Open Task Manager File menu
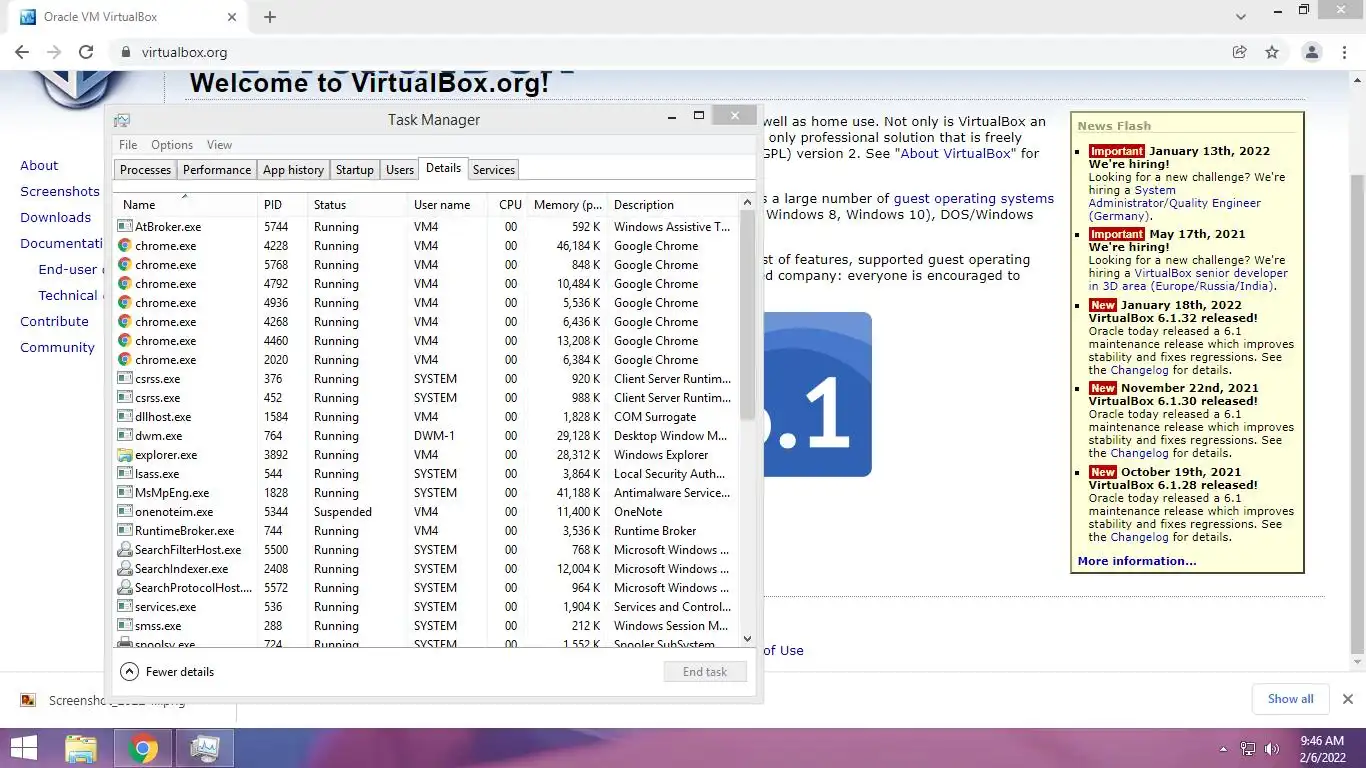 128,145
